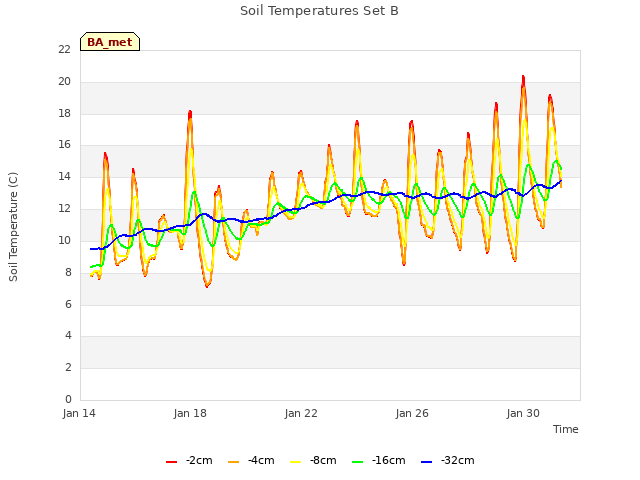The image size is (640, 480).
Task: Click the highest red peak near Jan 30
Action: [x=523, y=77]
